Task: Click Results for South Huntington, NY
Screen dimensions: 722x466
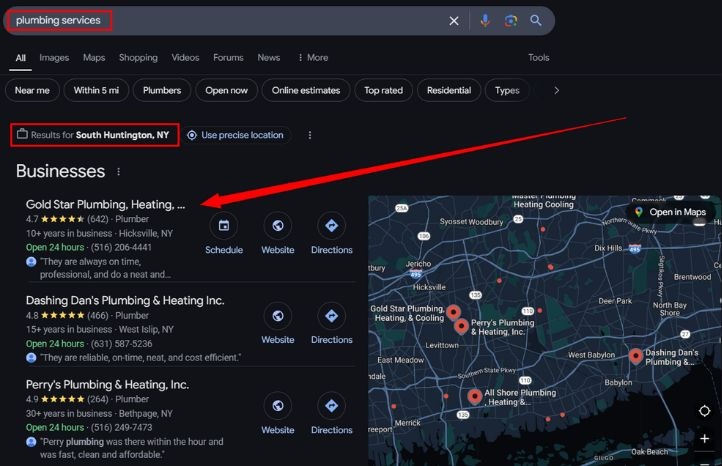Action: pyautogui.click(x=95, y=135)
